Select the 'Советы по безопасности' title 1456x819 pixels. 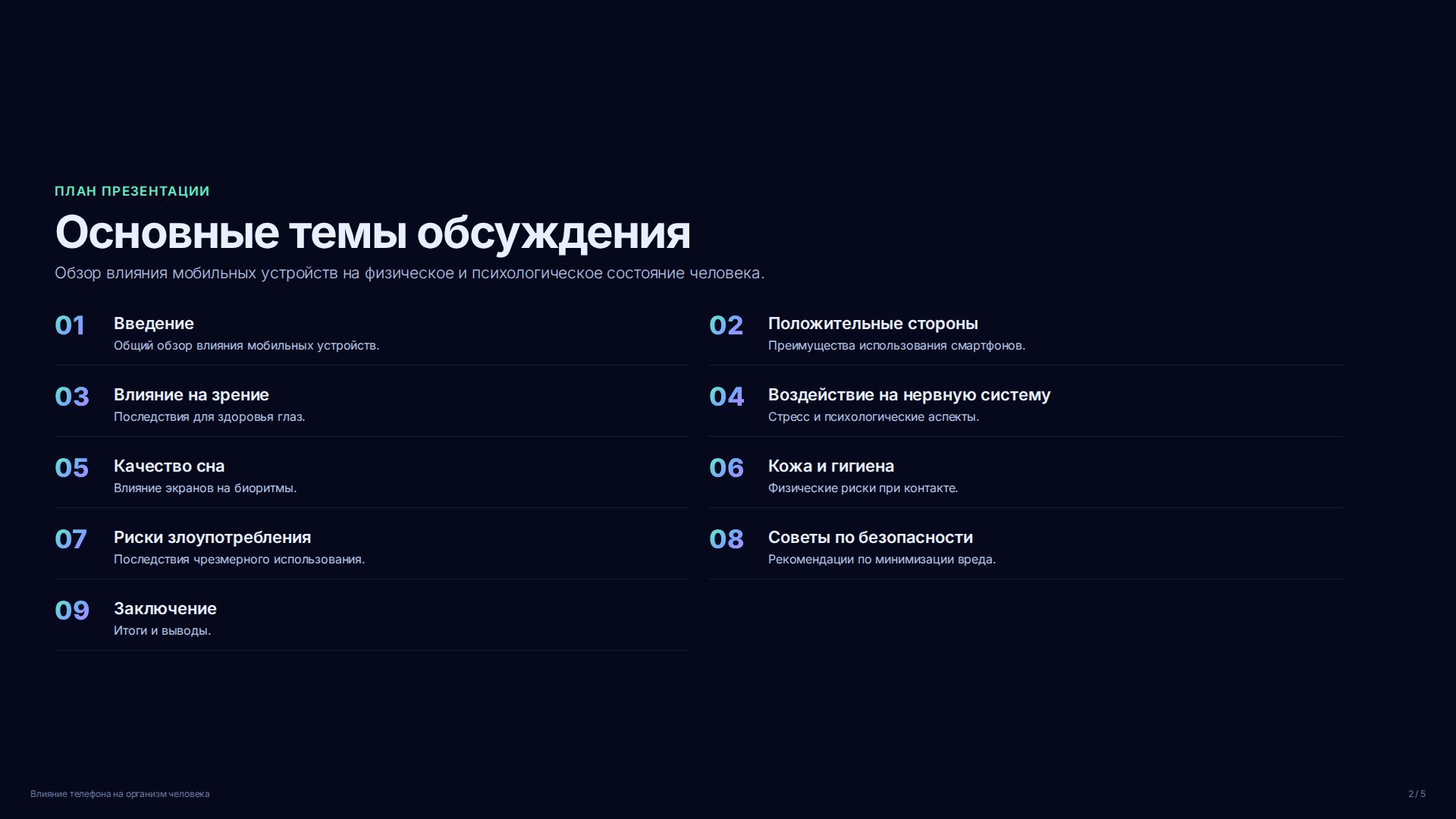(871, 538)
